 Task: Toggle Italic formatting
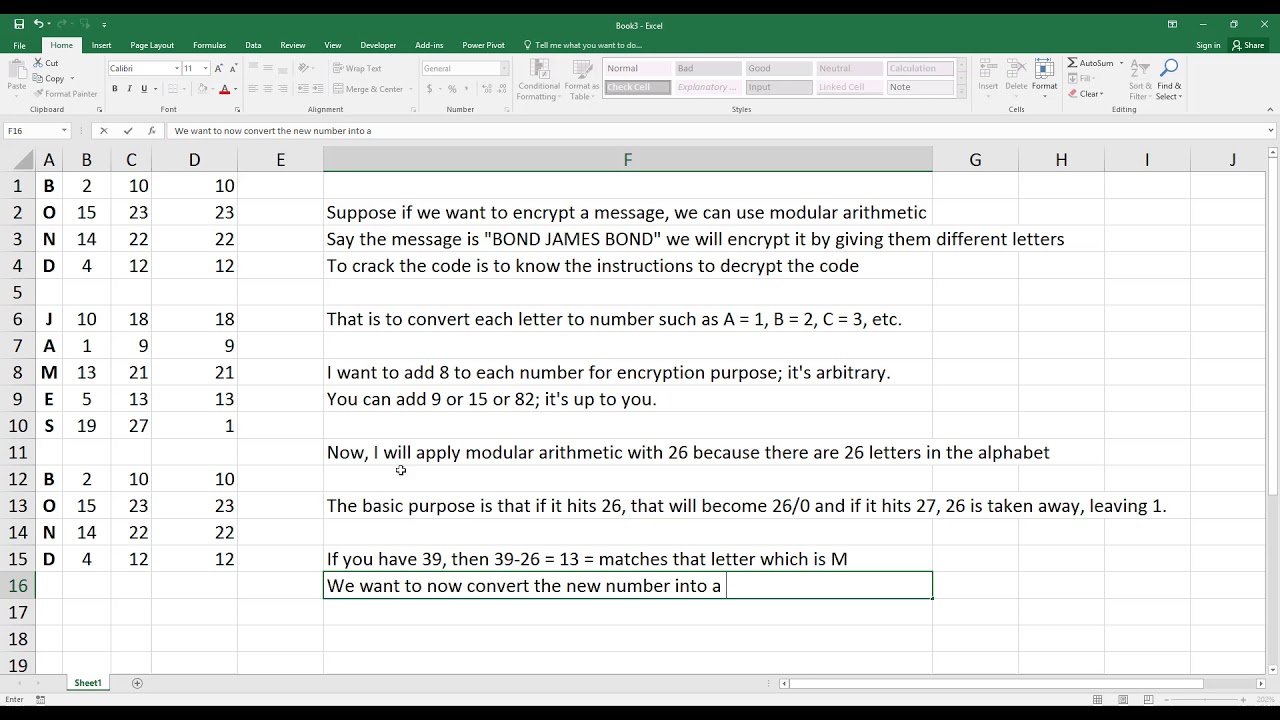[x=129, y=89]
